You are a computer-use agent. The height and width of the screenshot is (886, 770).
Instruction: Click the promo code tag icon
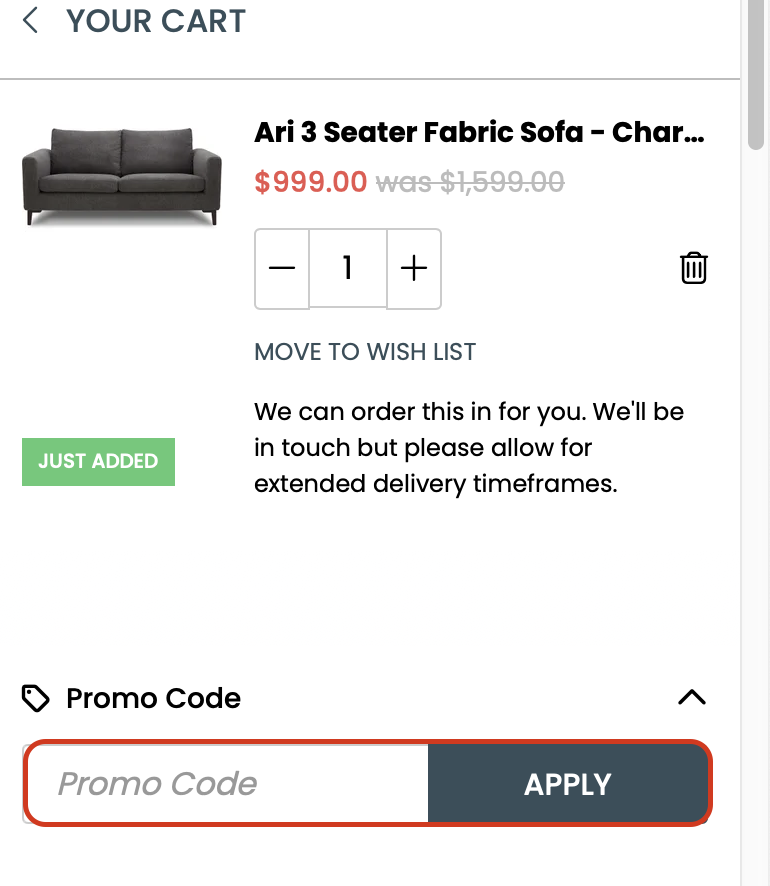[x=33, y=697]
